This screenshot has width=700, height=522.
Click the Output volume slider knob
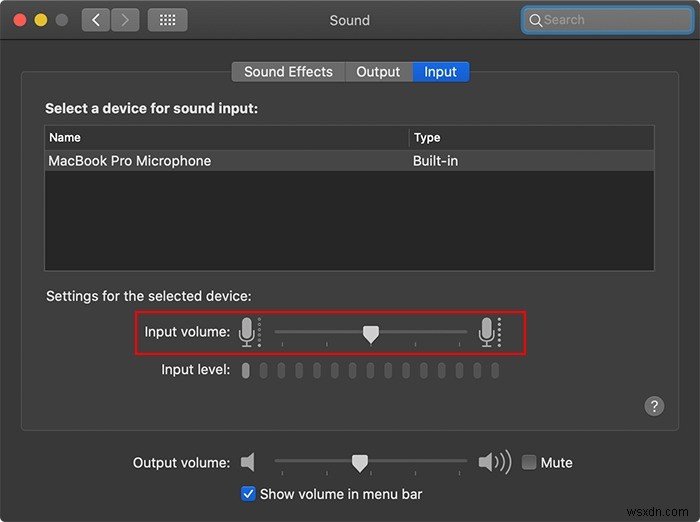(x=360, y=462)
